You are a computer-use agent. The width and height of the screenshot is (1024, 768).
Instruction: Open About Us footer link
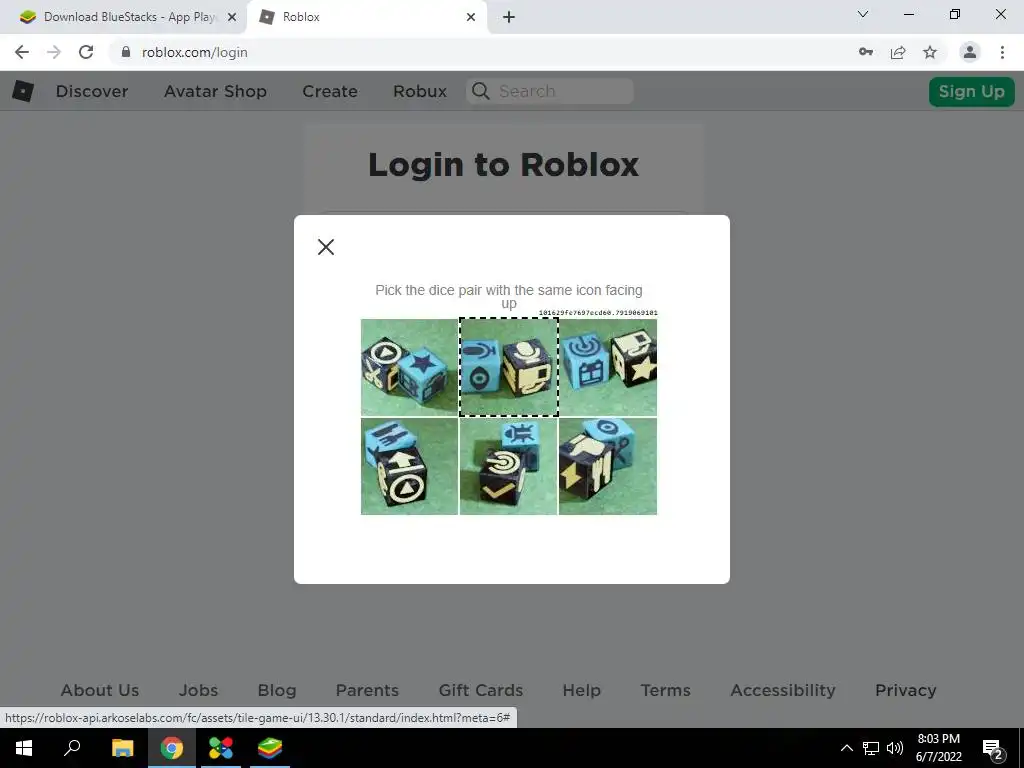coord(100,690)
